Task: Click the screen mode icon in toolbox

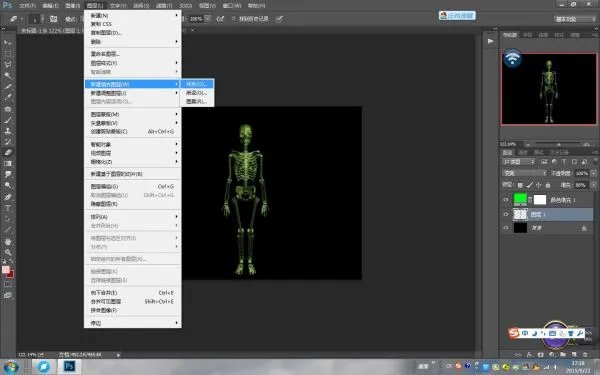Action: click(x=8, y=295)
